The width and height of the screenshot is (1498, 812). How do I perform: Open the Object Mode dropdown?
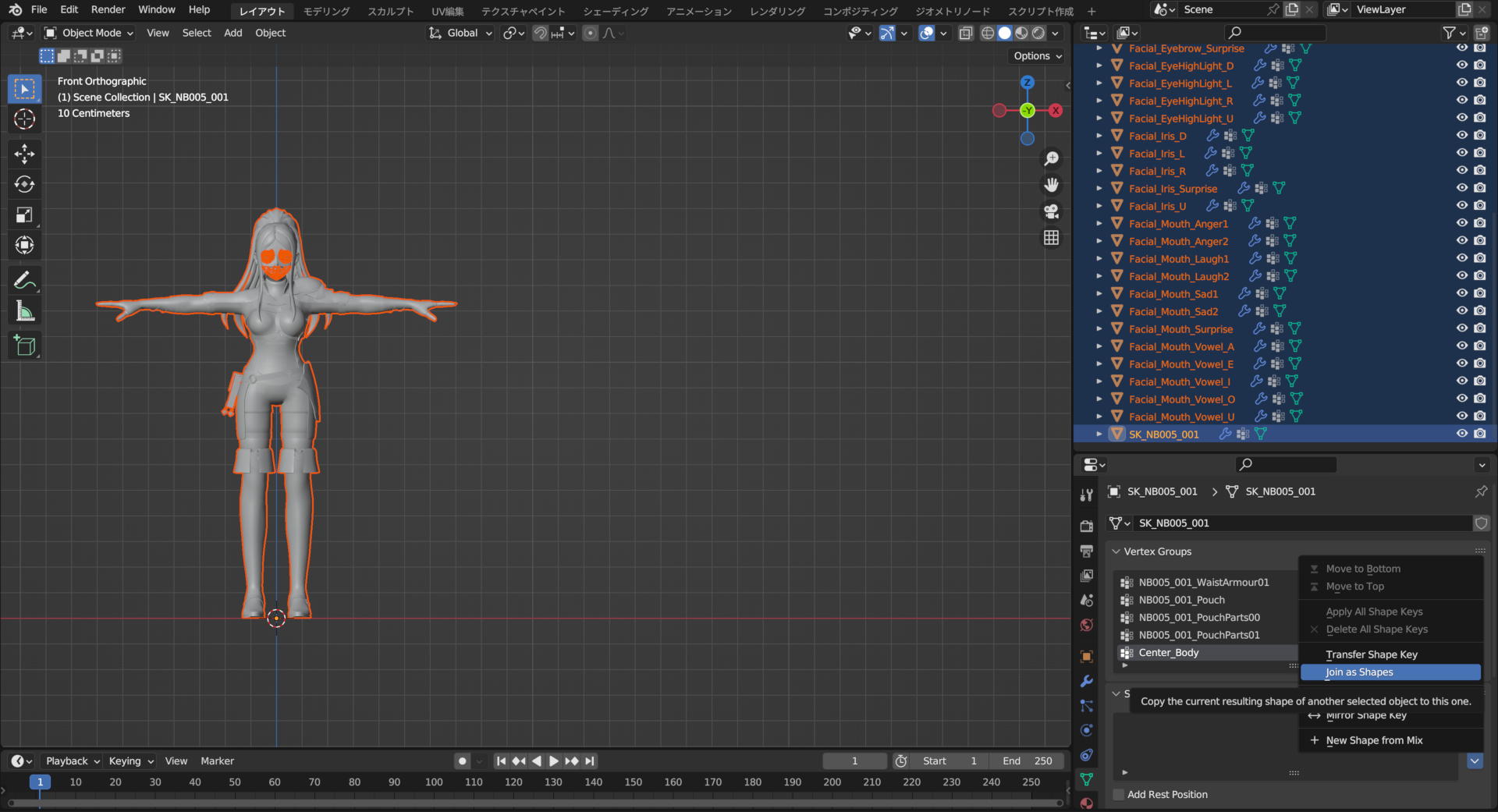(x=89, y=33)
